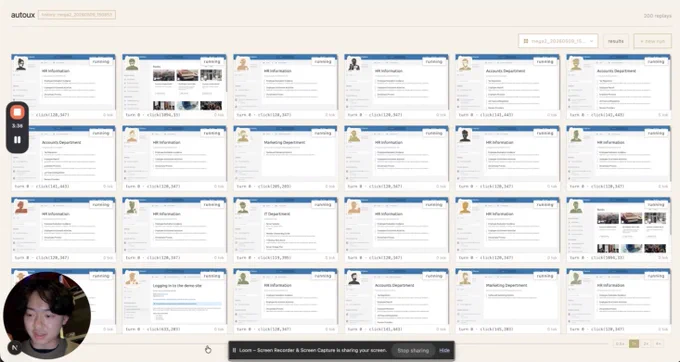Click the Loom webcam bubble
Screen dimensions: 680x362
pyautogui.click(x=47, y=315)
